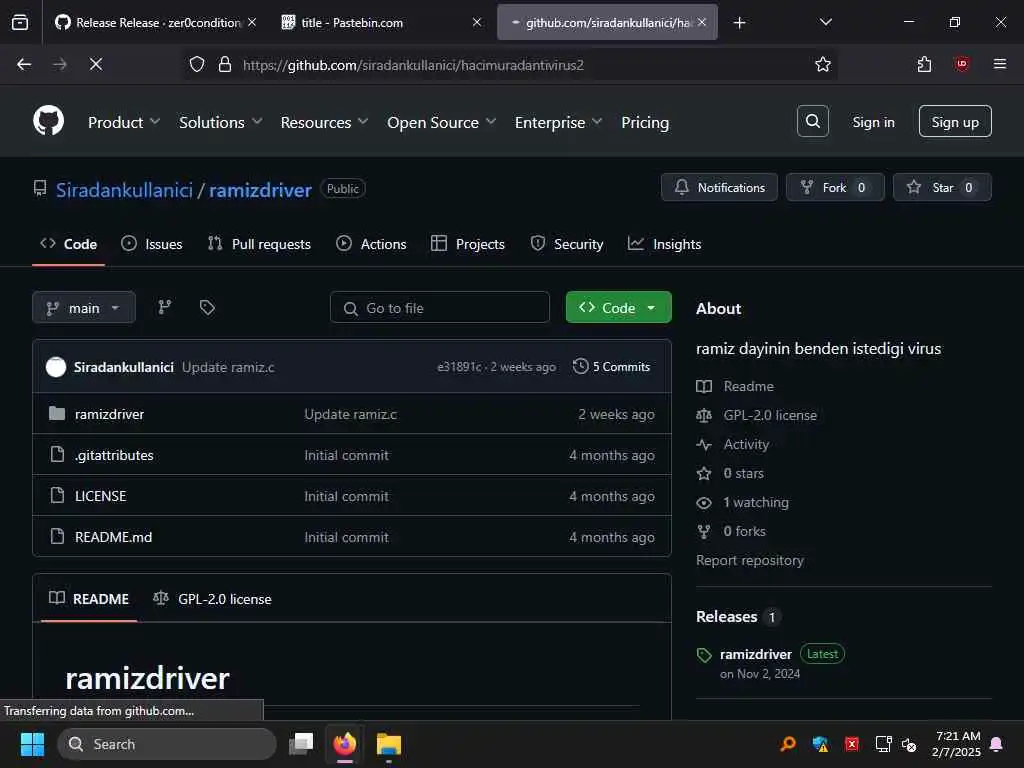Select the README tab
1024x768 pixels.
(x=89, y=598)
